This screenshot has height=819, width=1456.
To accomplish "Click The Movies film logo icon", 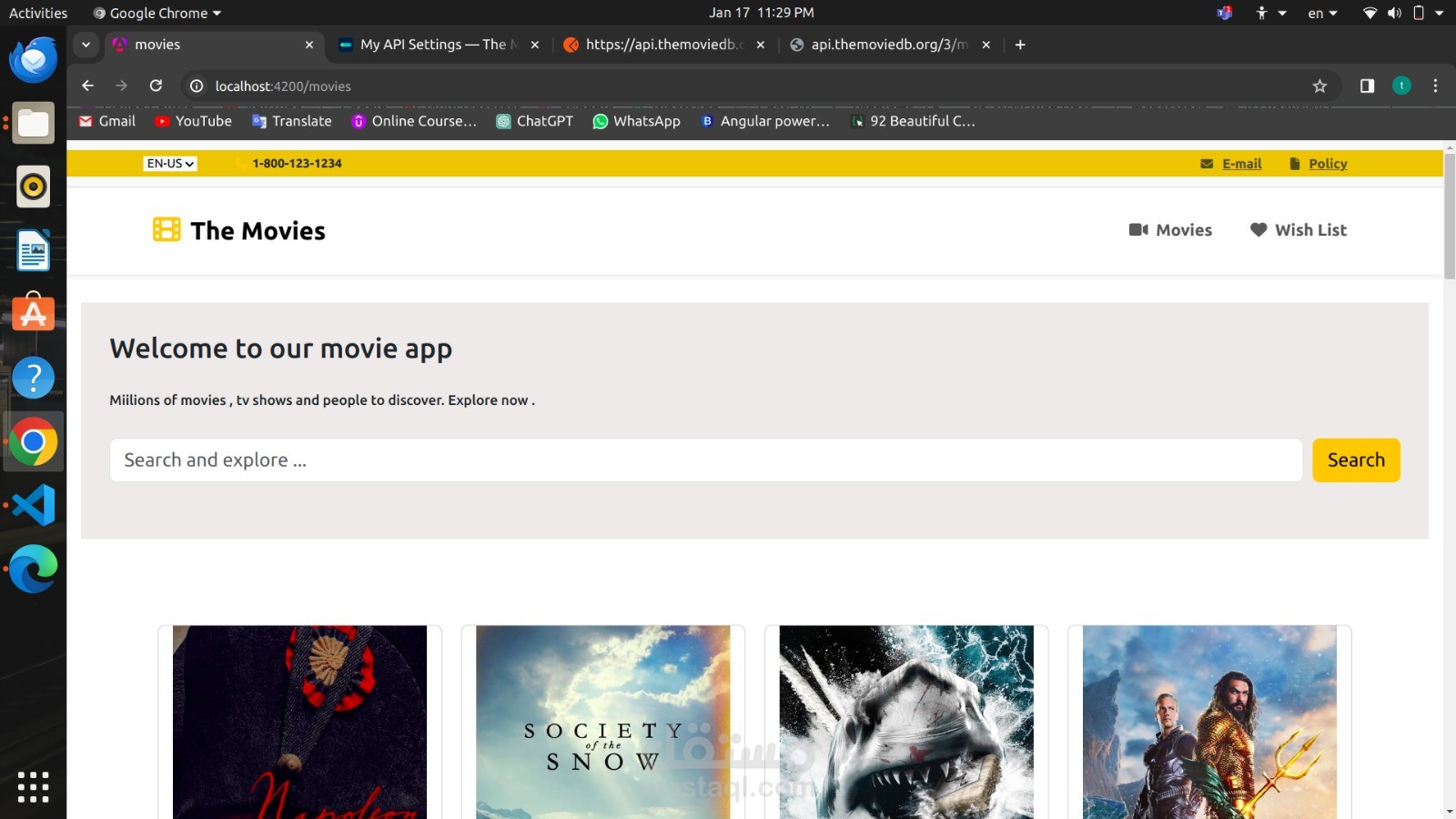I will pyautogui.click(x=167, y=229).
